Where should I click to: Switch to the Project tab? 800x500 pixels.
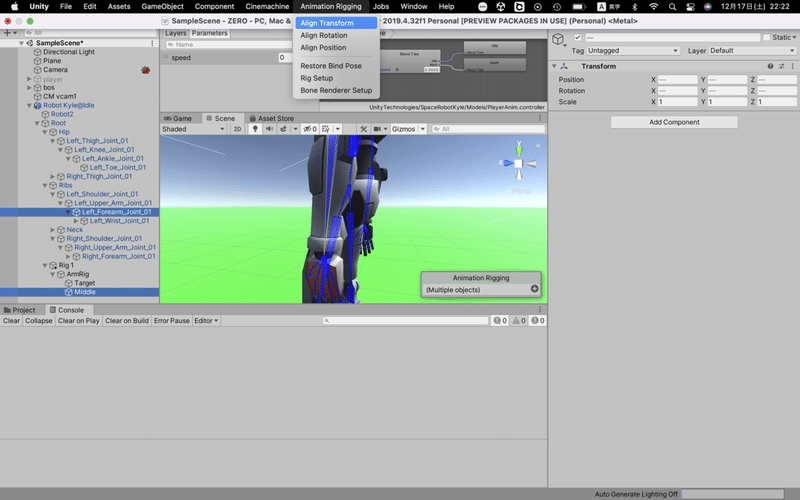(20, 310)
